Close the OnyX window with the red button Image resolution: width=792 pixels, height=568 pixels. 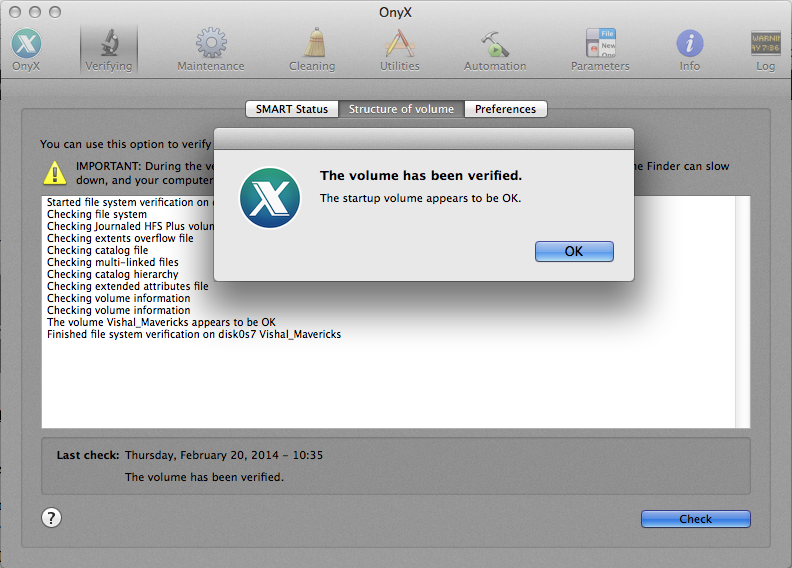click(15, 11)
